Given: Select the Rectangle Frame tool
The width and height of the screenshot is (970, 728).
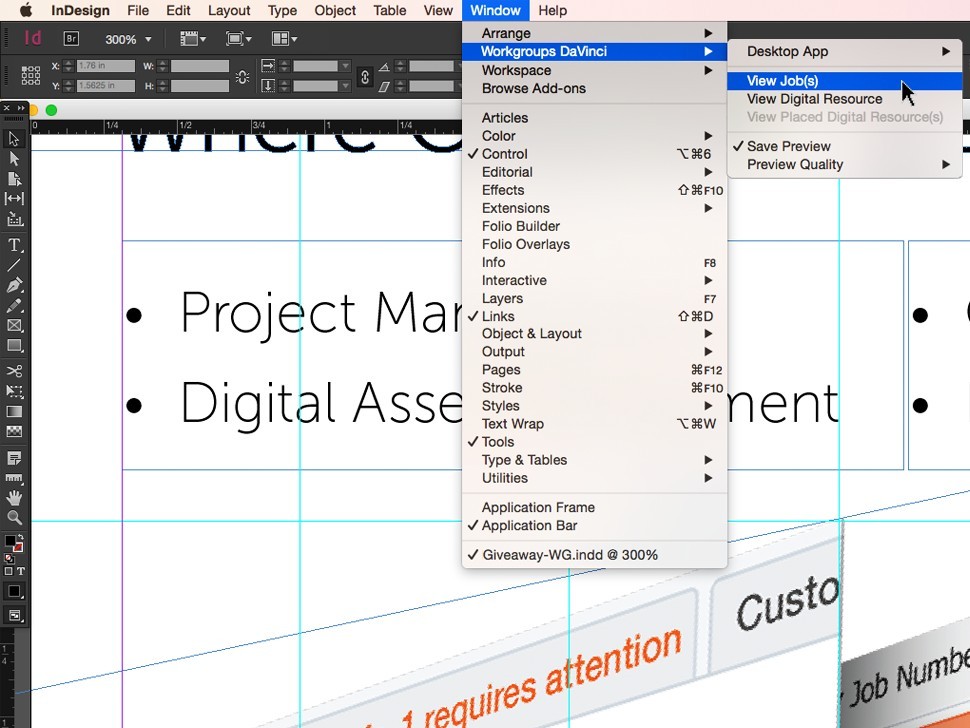Looking at the screenshot, I should point(14,325).
